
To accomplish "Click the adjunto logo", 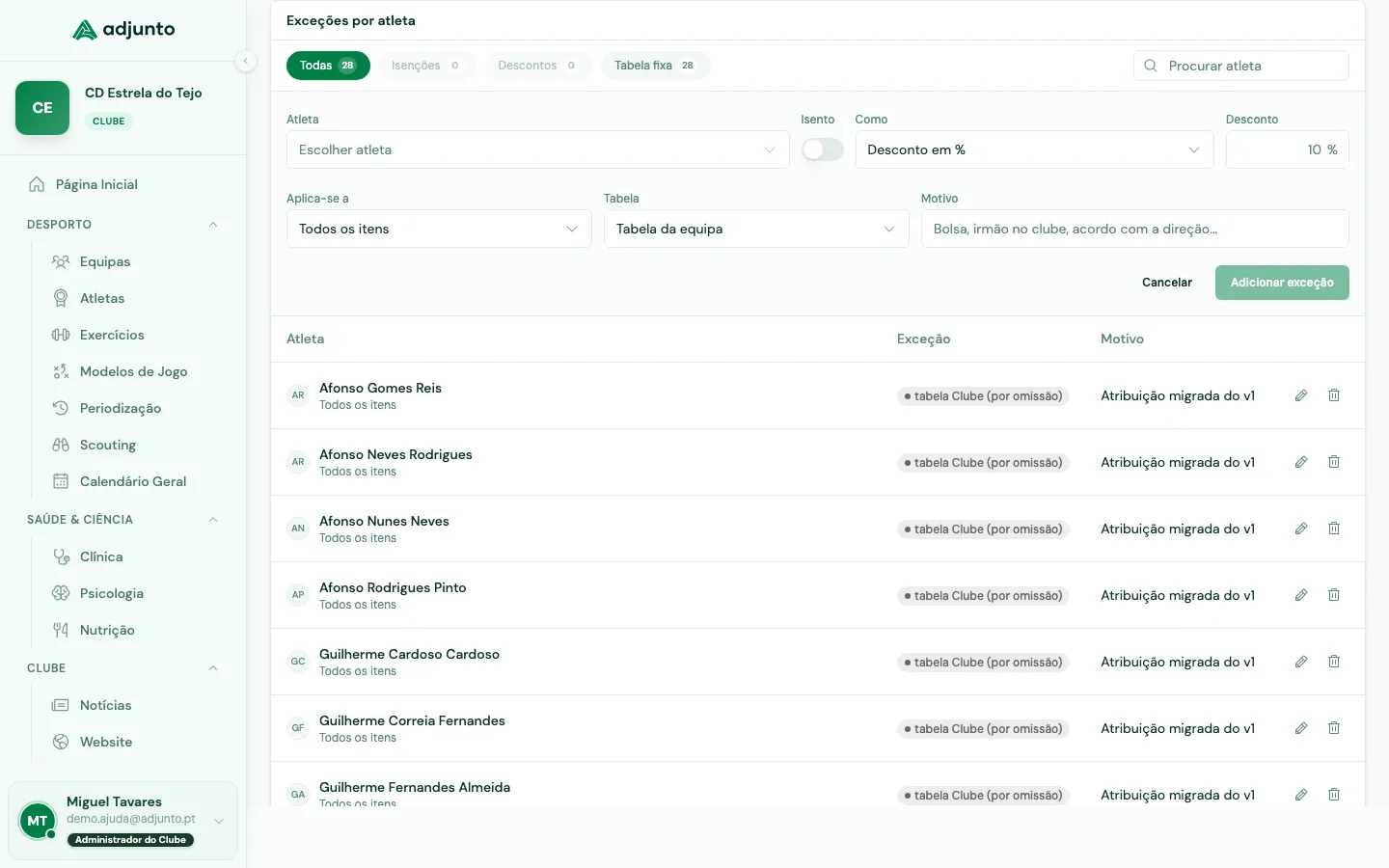I will [123, 29].
